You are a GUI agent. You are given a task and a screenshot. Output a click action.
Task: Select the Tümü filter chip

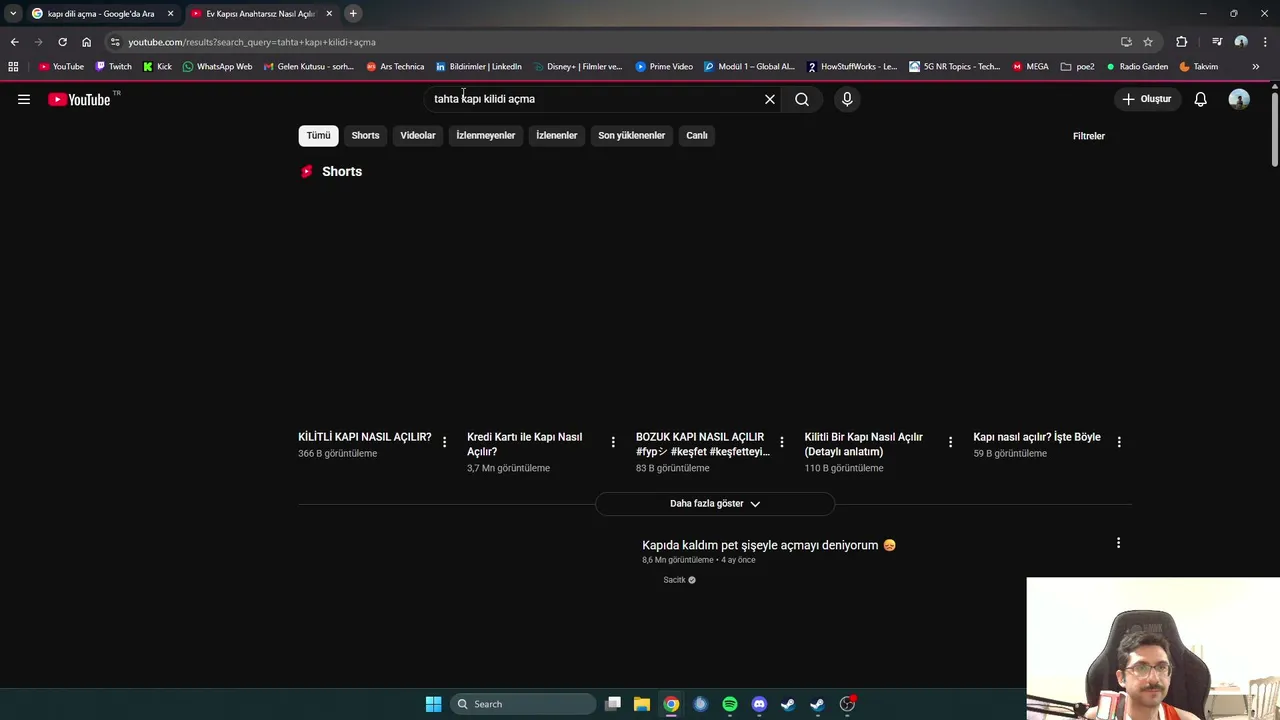[x=318, y=135]
